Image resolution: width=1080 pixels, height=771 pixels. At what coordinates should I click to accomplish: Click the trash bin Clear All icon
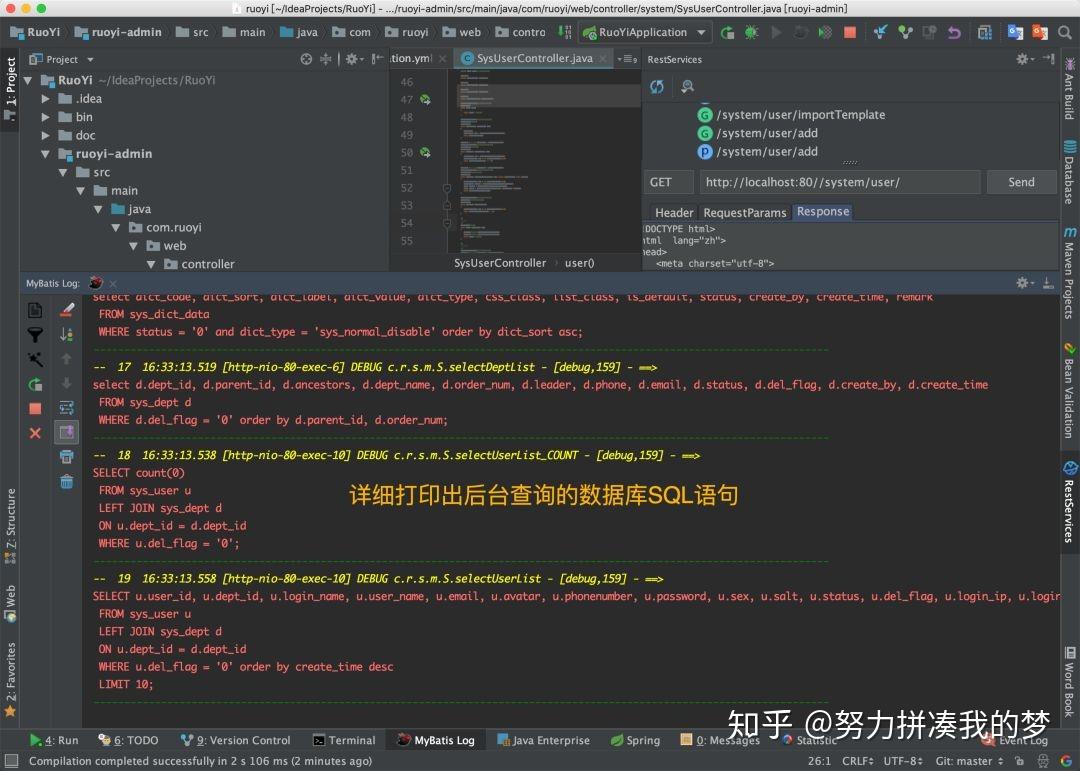point(67,481)
